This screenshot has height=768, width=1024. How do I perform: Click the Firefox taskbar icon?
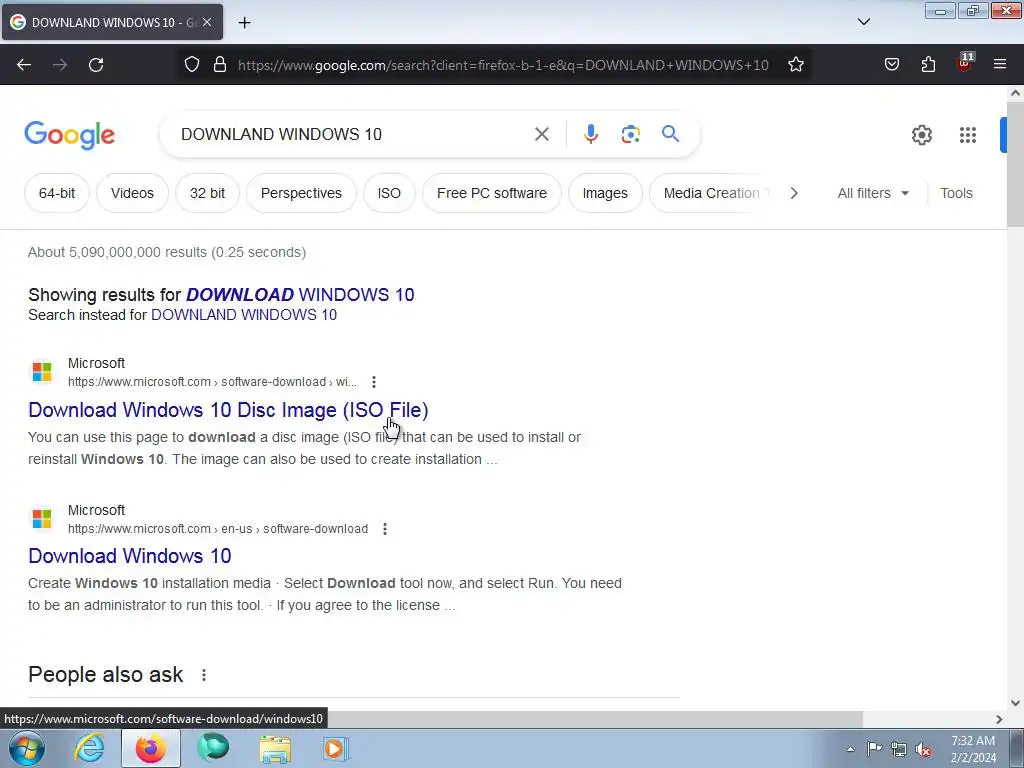pos(151,748)
